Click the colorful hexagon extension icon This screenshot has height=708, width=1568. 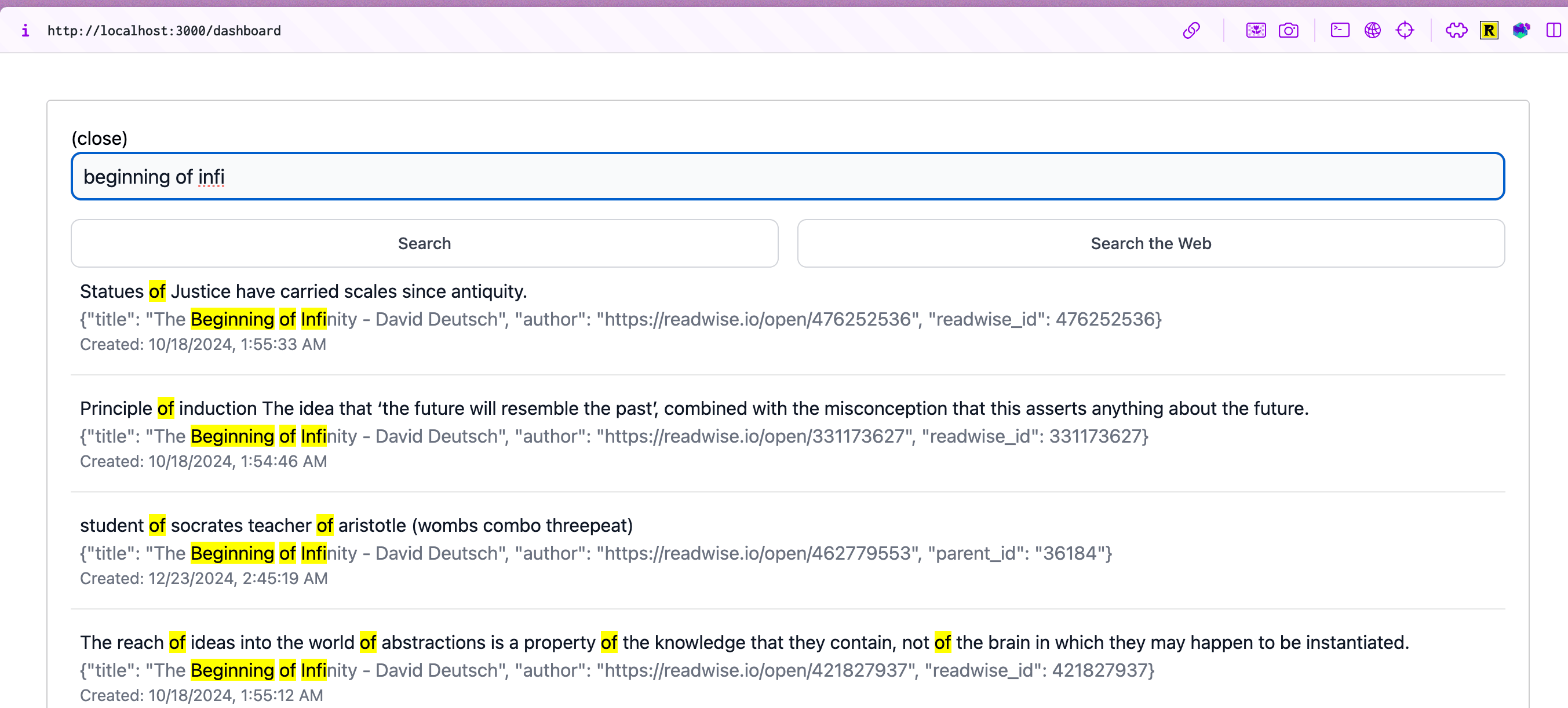[x=1520, y=30]
